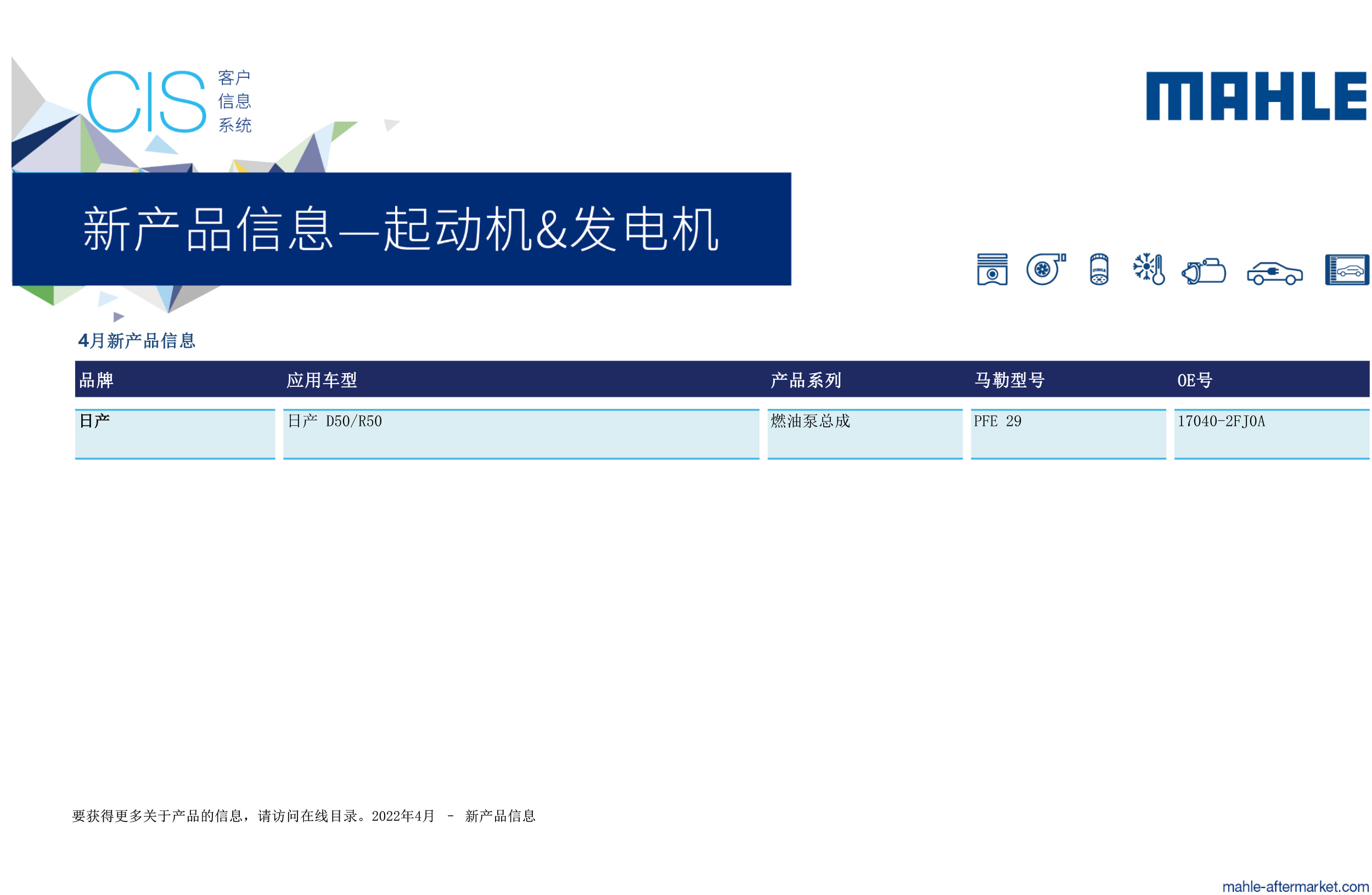Click the CIS logo
This screenshot has width=1372, height=895.
pos(147,102)
